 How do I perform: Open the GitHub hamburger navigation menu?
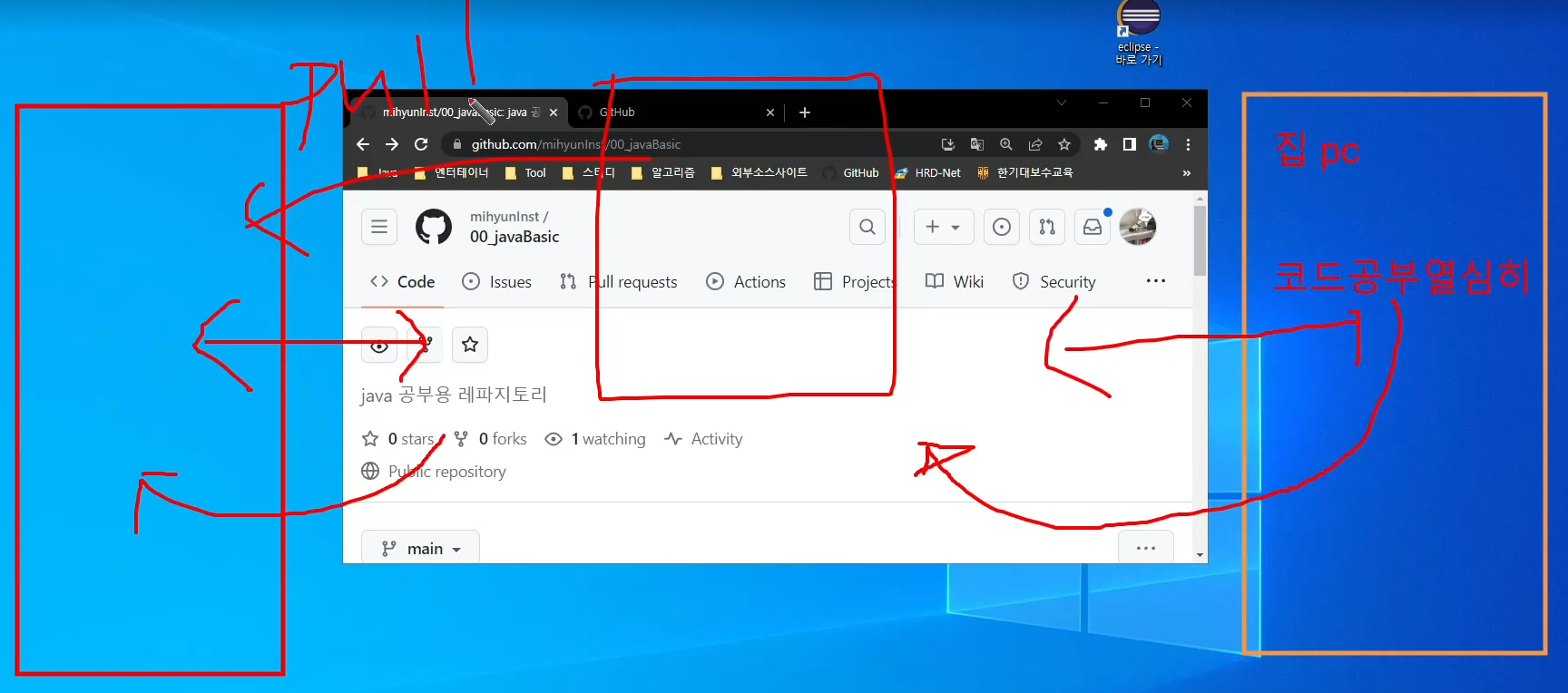tap(379, 227)
